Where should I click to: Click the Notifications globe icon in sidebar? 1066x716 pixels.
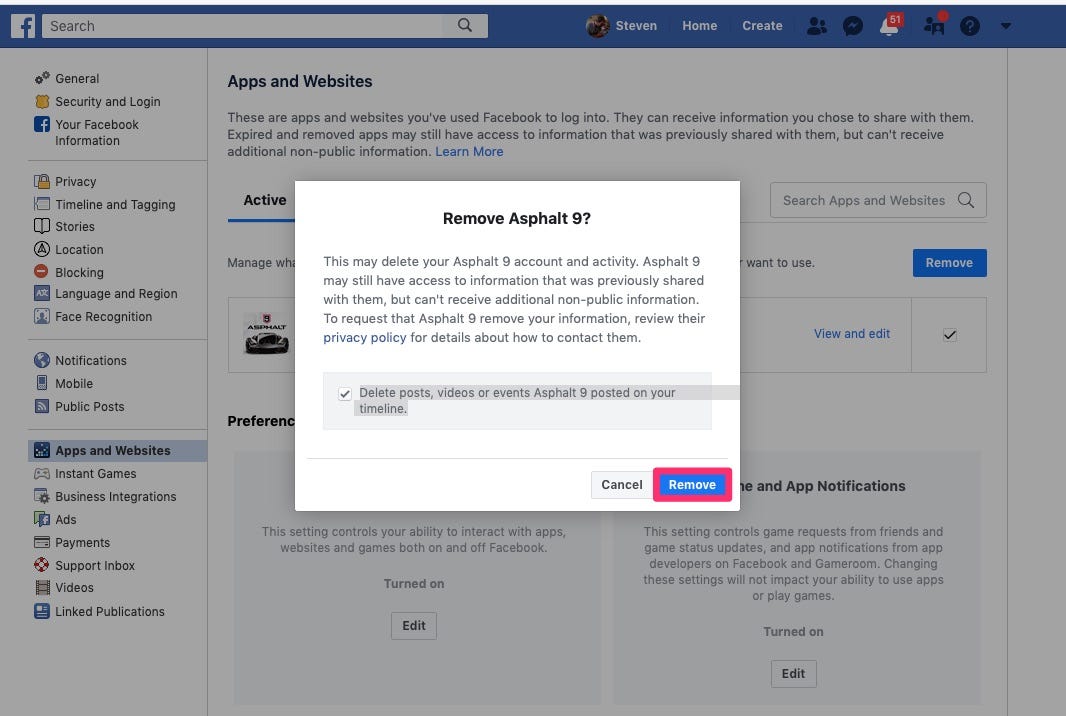(x=42, y=360)
